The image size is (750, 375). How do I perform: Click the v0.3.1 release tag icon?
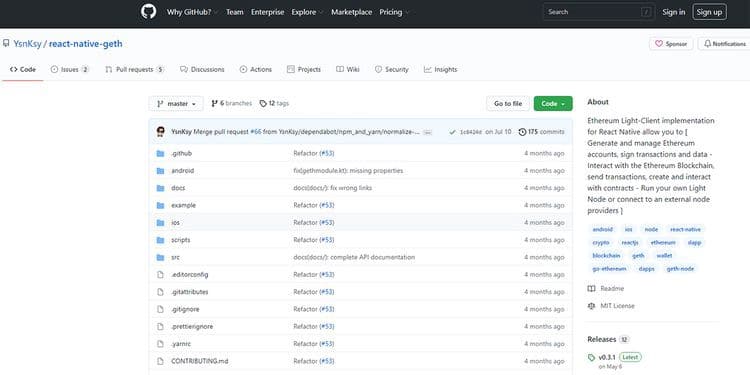tap(592, 357)
